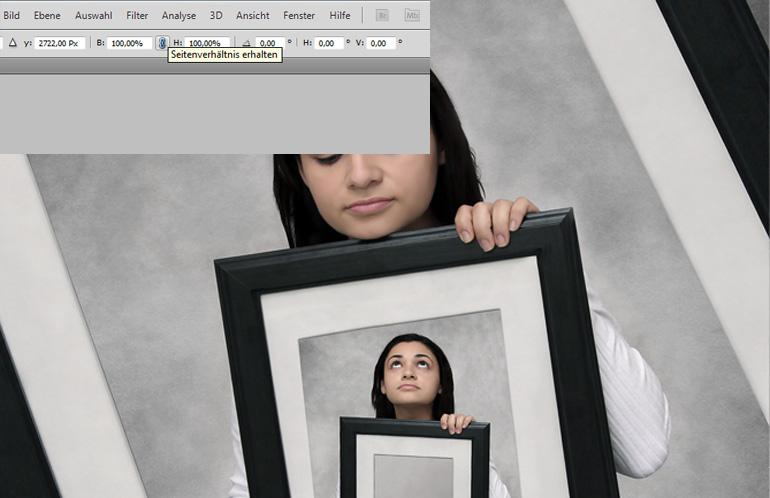
Task: Open the Hilfe menu
Action: (x=340, y=15)
